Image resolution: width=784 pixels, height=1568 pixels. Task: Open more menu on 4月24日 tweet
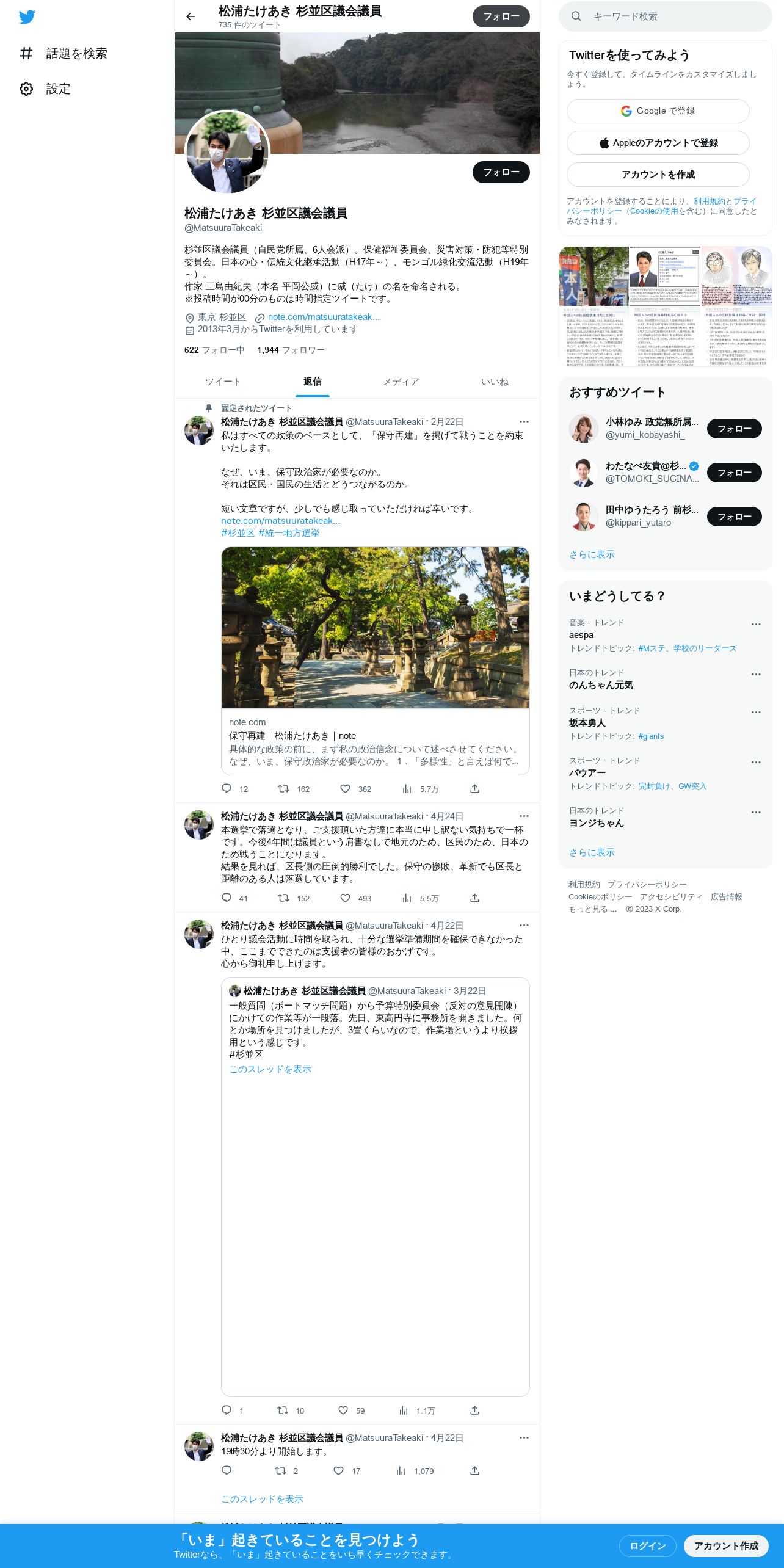[524, 816]
